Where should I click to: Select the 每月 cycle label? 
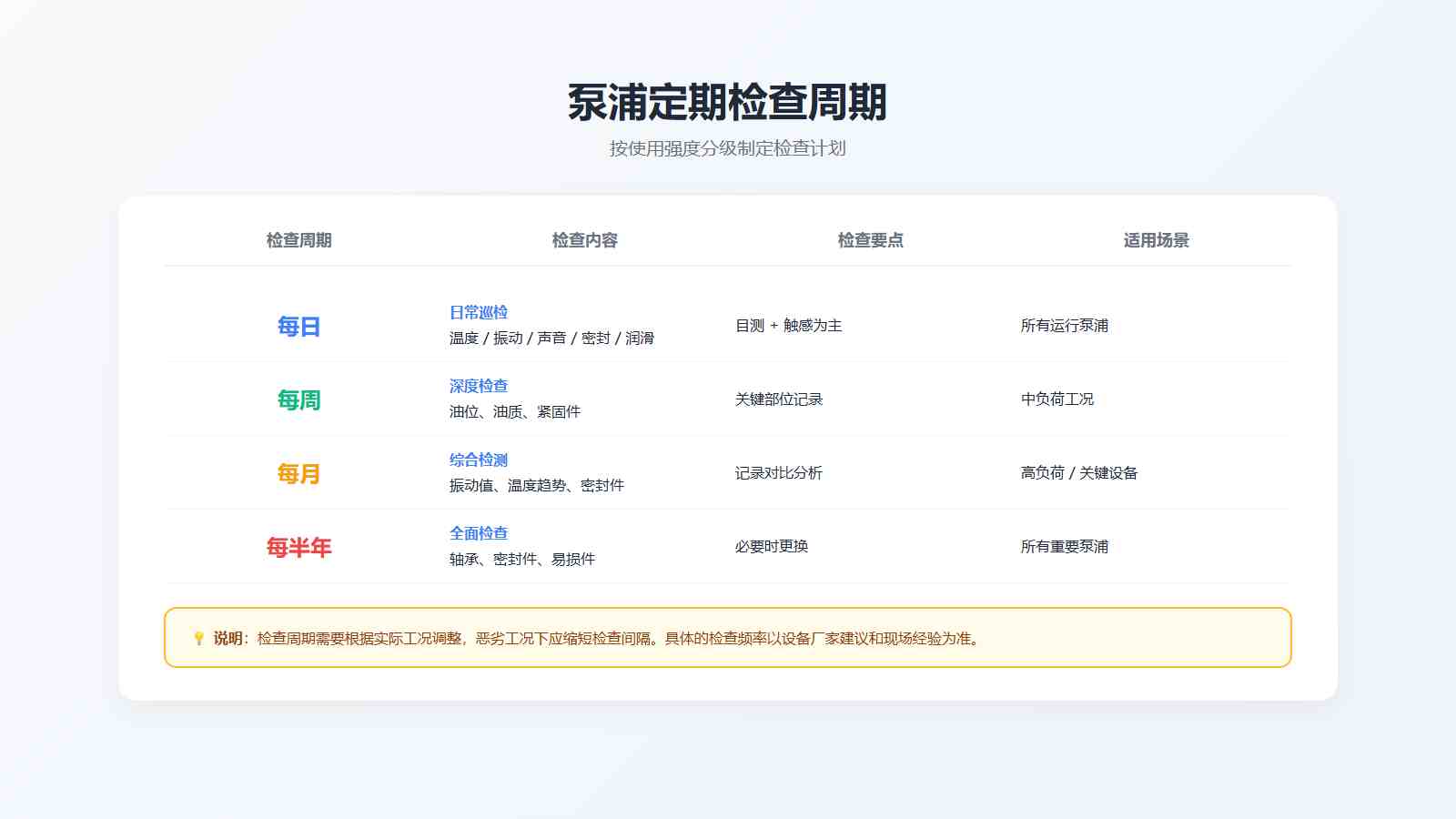[x=298, y=474]
